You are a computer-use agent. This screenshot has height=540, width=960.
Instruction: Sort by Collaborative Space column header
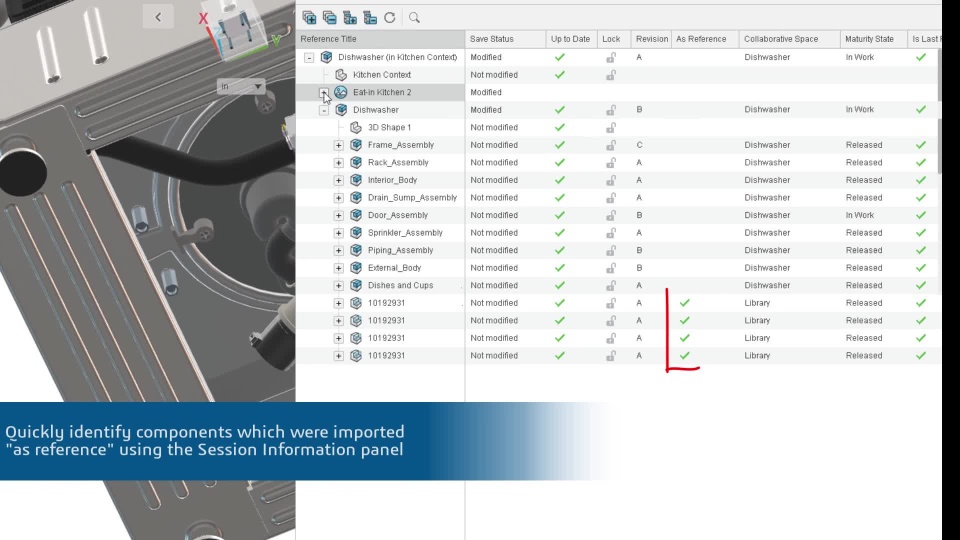(x=790, y=39)
